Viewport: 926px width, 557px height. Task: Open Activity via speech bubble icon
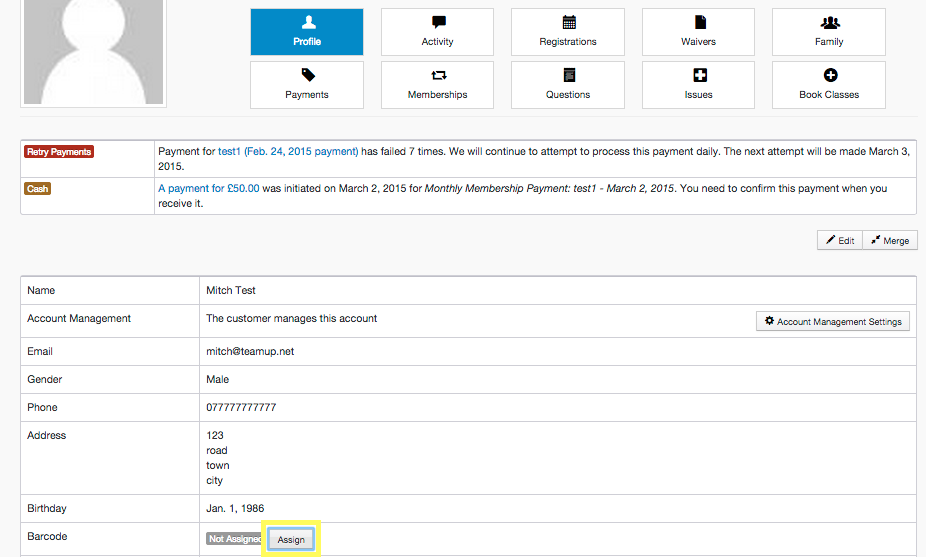[x=437, y=32]
